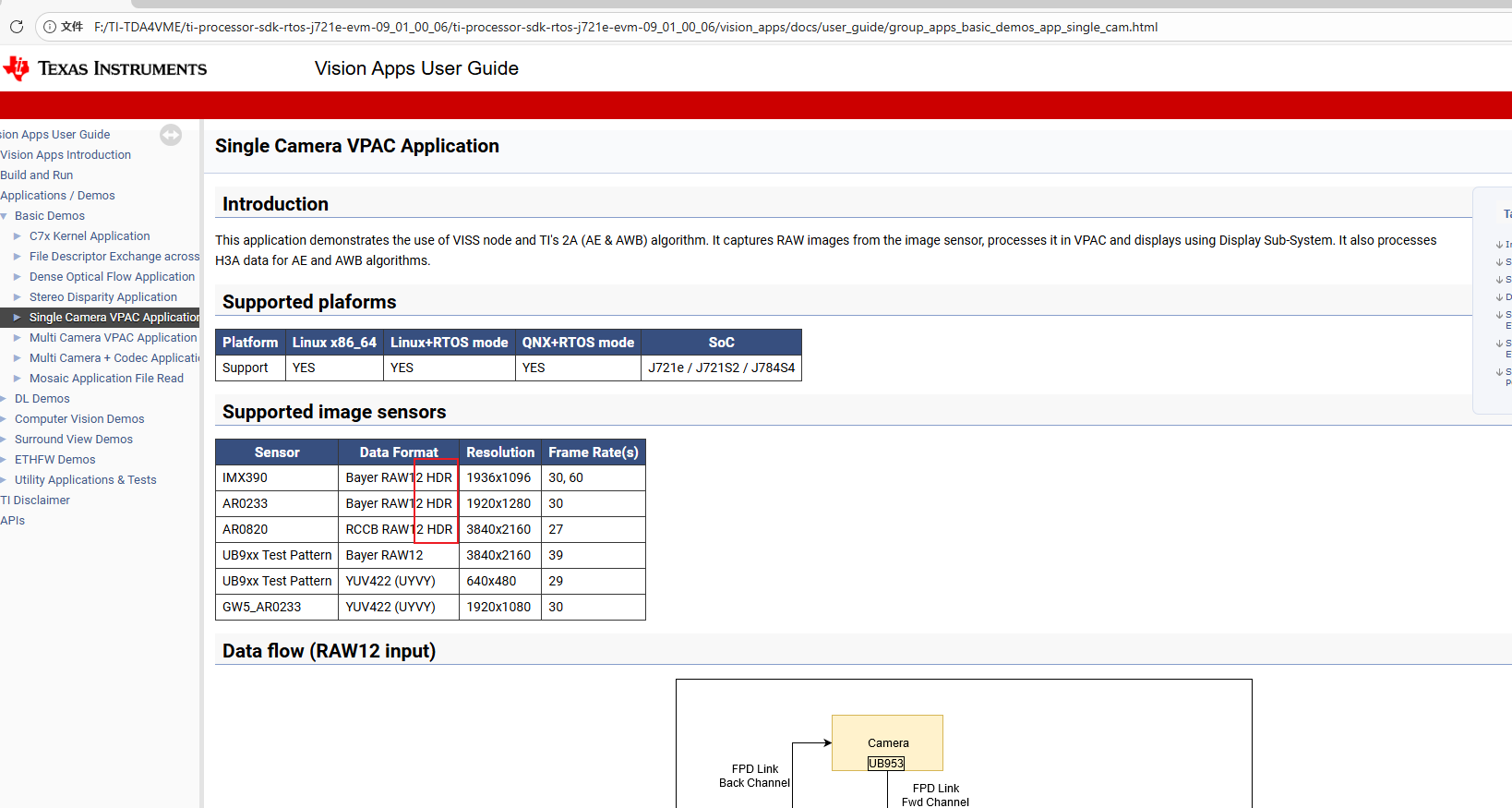Click the Camera block in the diagram

click(887, 742)
